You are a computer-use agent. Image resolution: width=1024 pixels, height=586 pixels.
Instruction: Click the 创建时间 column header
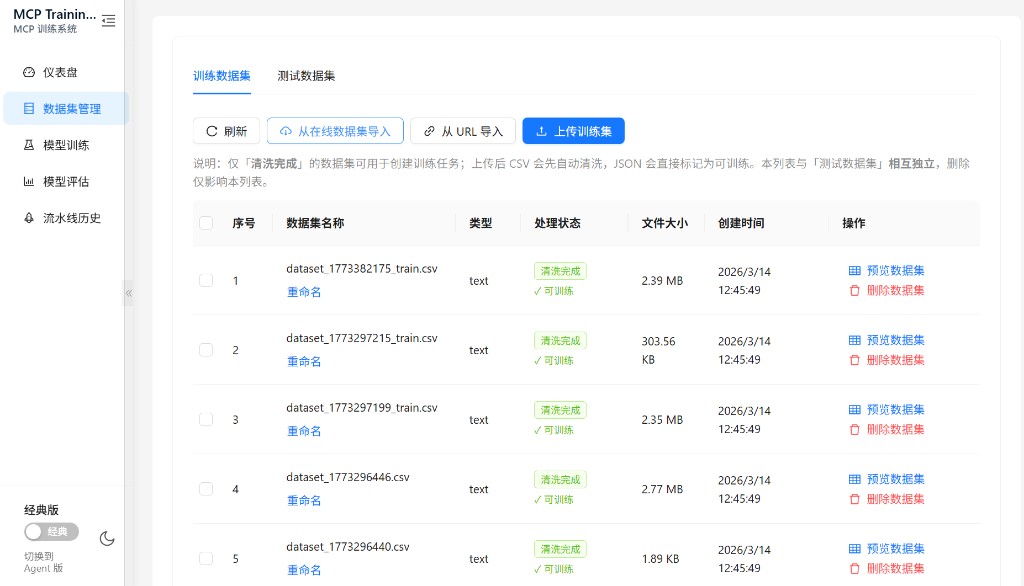click(741, 223)
